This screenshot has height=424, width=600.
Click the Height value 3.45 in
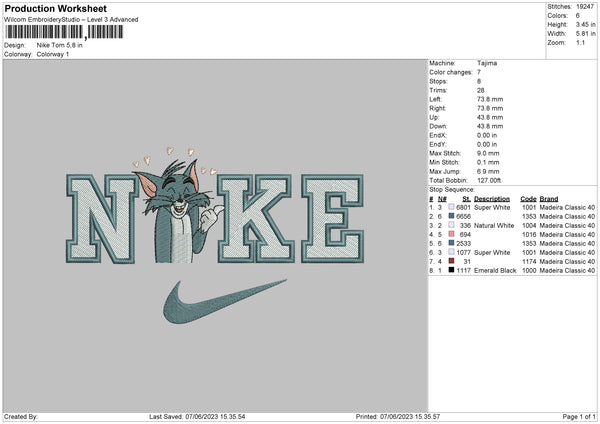click(x=585, y=24)
